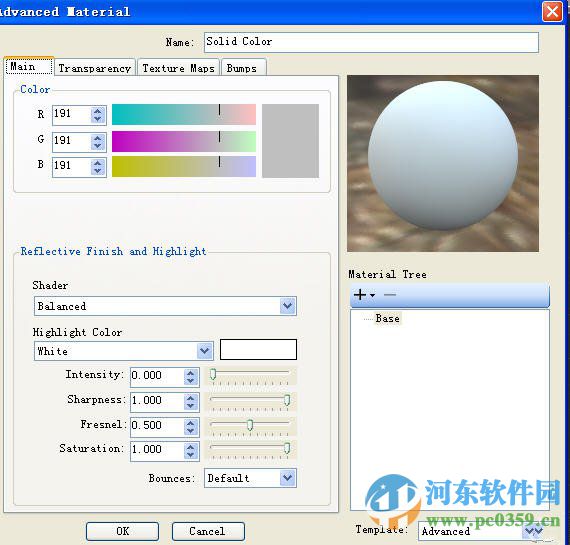Click the blue B color gradient slider
This screenshot has width=570, height=545.
pyautogui.click(x=184, y=167)
